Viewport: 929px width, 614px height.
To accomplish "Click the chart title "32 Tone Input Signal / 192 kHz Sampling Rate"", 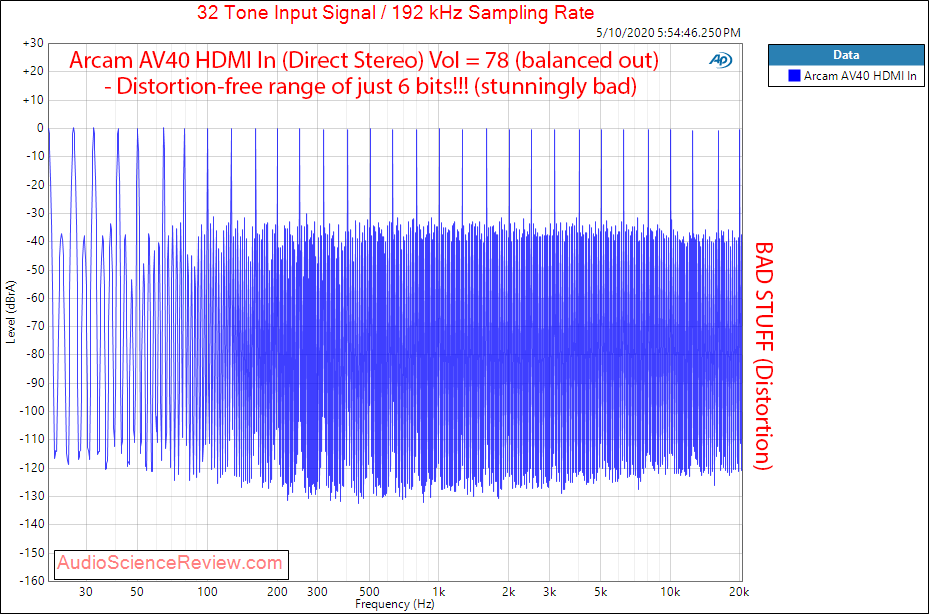I will pos(395,12).
